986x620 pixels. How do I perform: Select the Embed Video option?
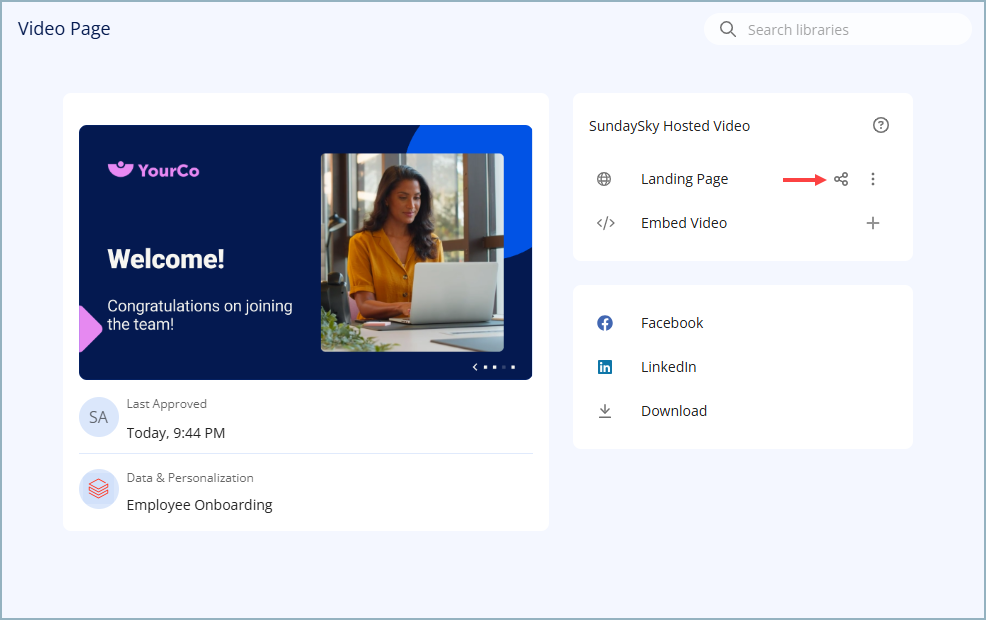[684, 223]
